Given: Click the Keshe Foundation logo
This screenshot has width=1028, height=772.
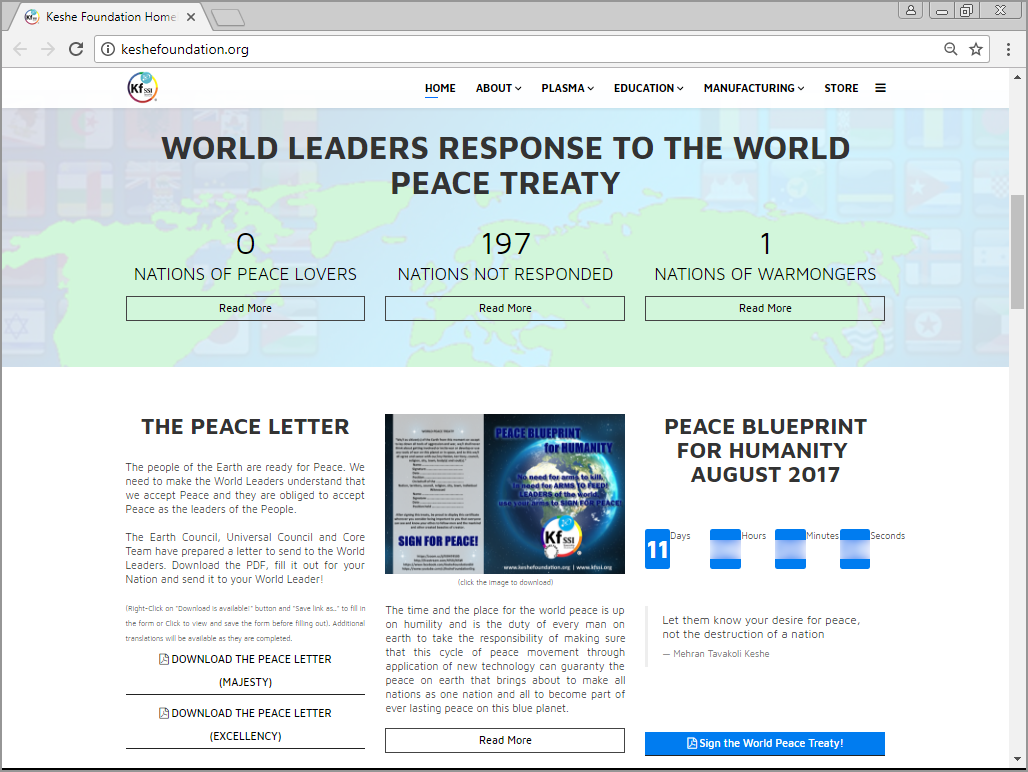Looking at the screenshot, I should [x=142, y=88].
